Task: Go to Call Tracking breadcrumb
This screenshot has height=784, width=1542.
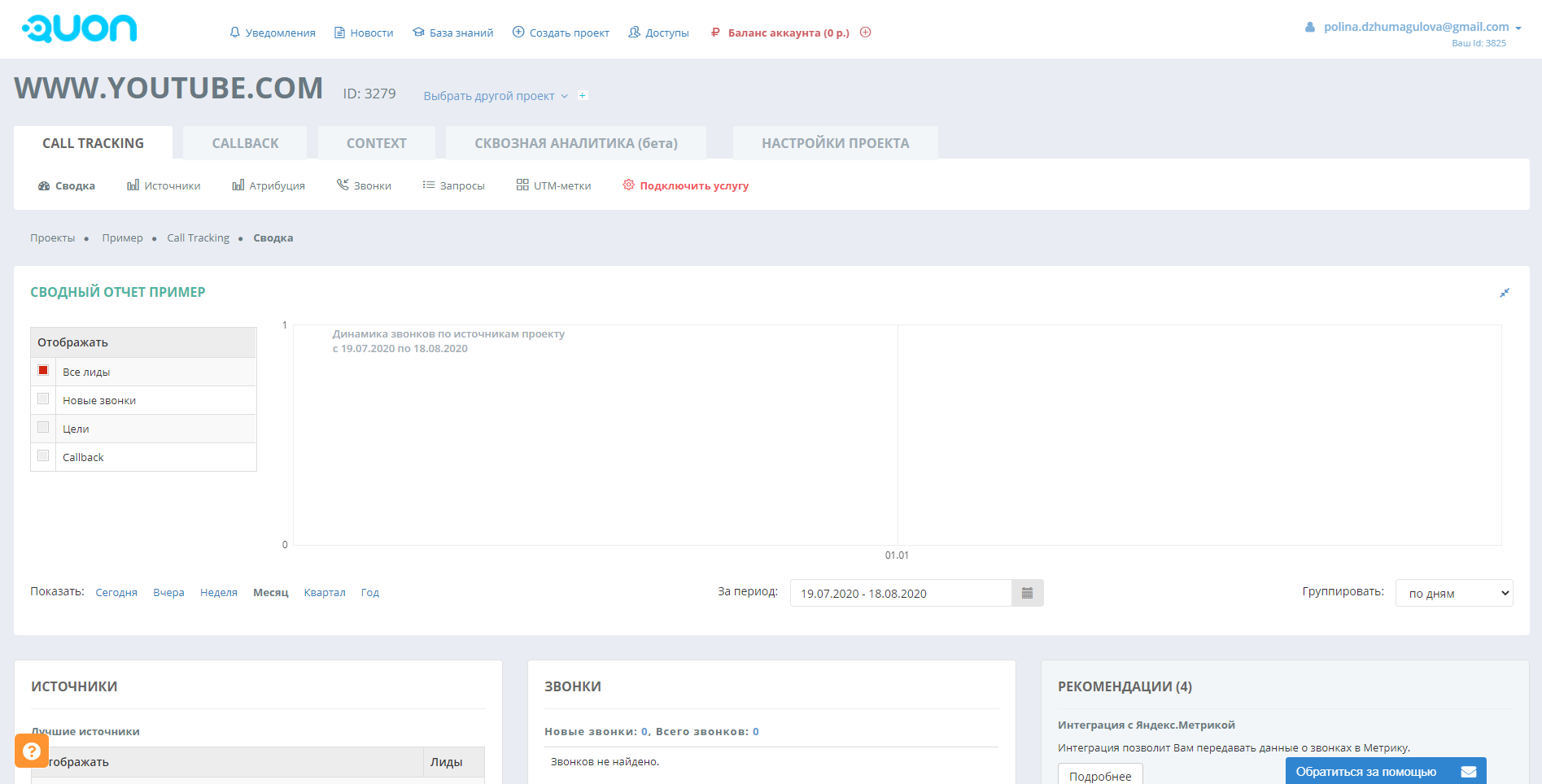Action: coord(199,238)
